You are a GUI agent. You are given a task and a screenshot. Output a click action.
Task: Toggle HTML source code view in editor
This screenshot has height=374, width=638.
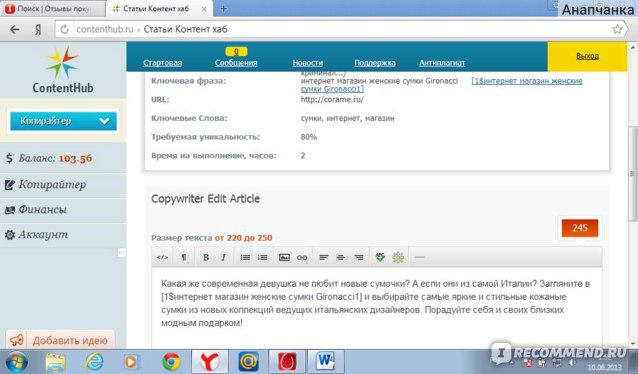click(162, 257)
